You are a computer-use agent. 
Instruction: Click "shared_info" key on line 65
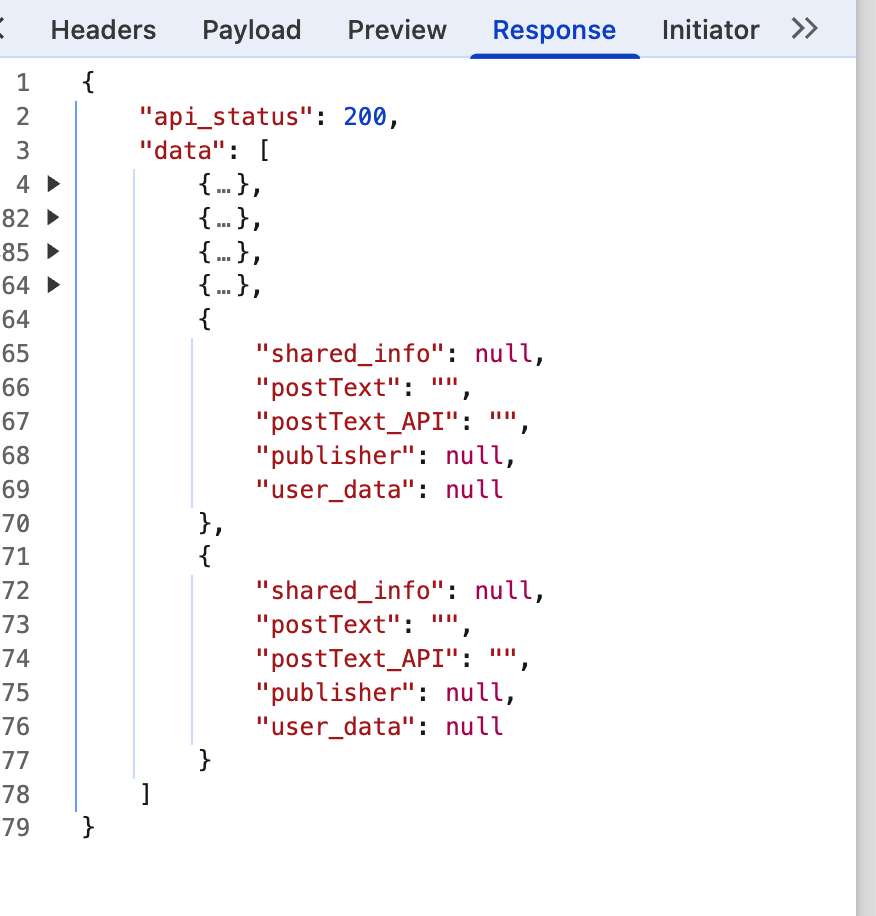coord(350,353)
